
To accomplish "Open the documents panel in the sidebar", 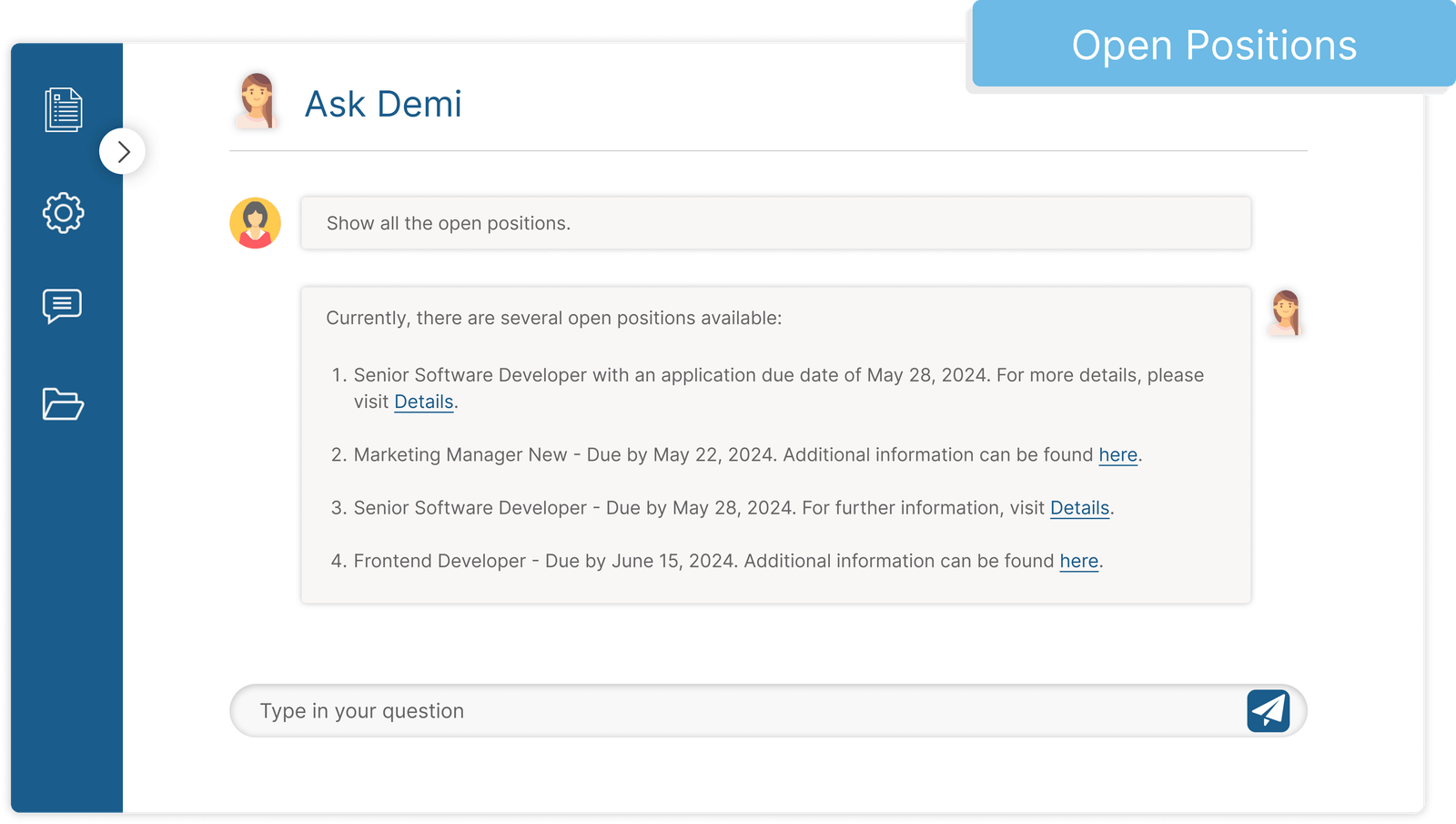I will click(62, 110).
